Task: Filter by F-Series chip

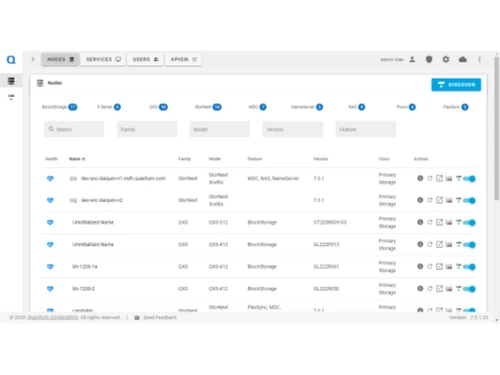Action: [x=109, y=107]
